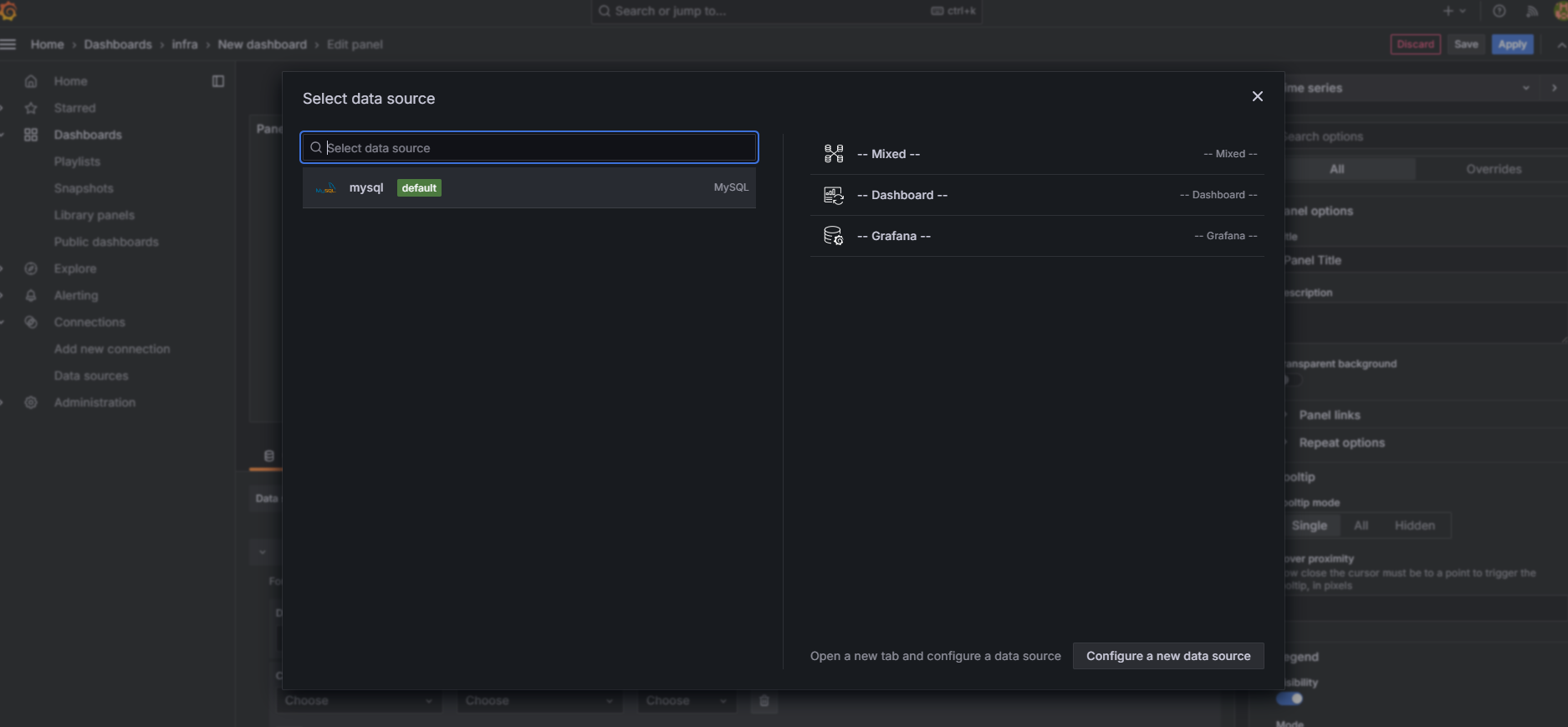Click the Panel Title input field
The image size is (1568, 727).
tap(1426, 260)
